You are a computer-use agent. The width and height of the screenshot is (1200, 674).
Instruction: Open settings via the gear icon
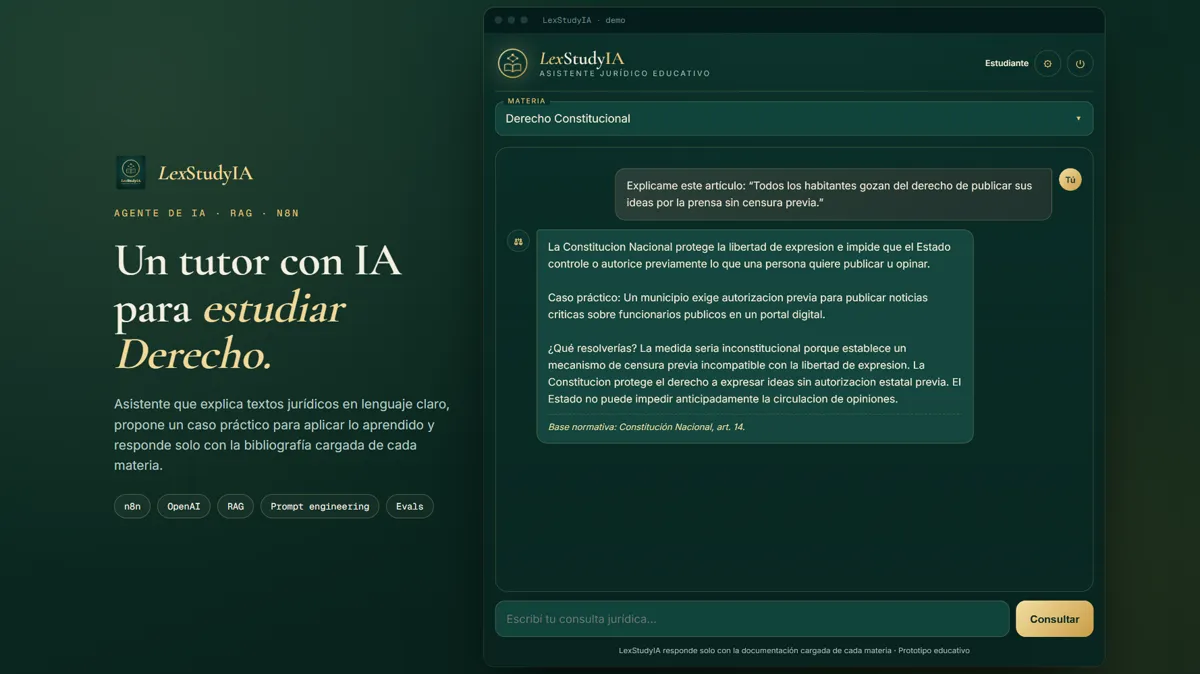point(1048,63)
